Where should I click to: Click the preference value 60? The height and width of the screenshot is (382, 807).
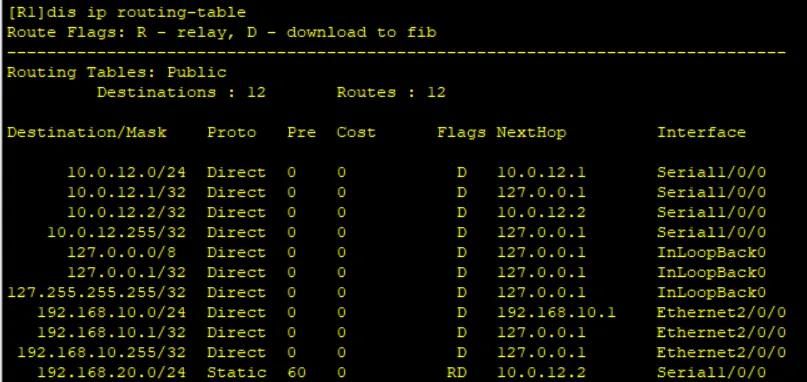coord(296,372)
